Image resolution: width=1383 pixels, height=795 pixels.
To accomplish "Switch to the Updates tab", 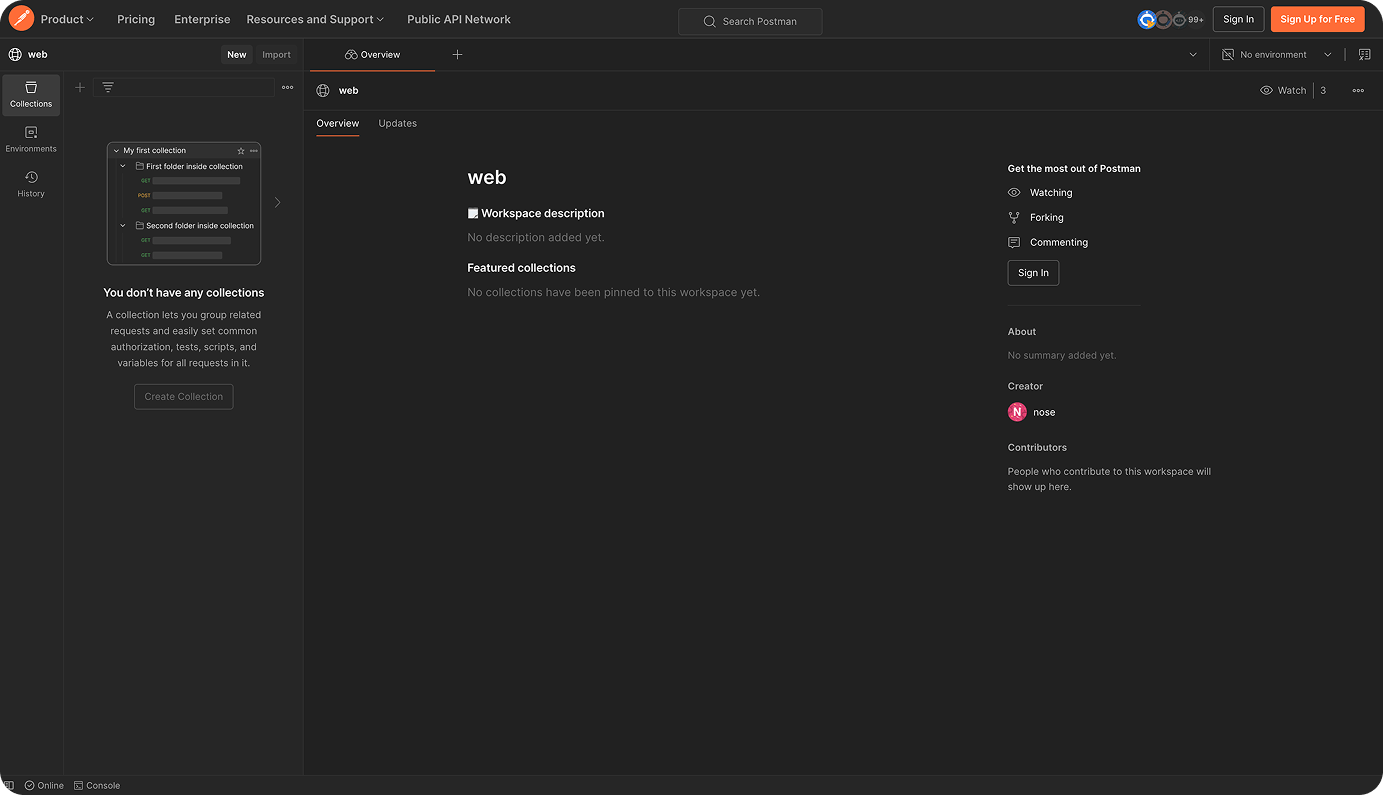I will point(397,123).
